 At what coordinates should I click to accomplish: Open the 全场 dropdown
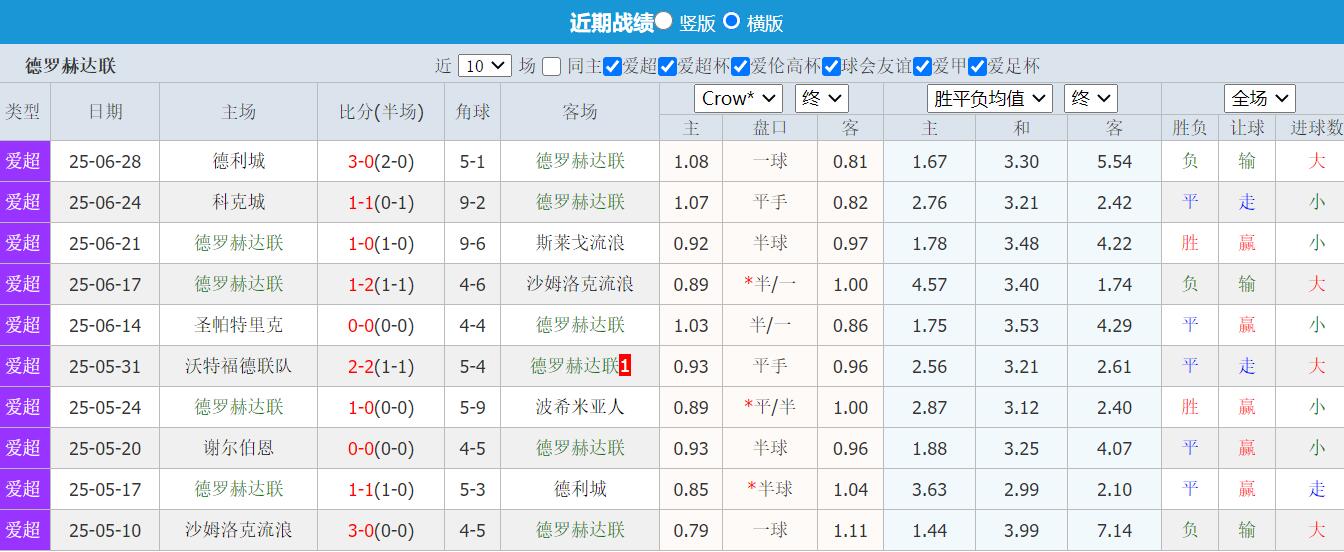click(x=1259, y=98)
